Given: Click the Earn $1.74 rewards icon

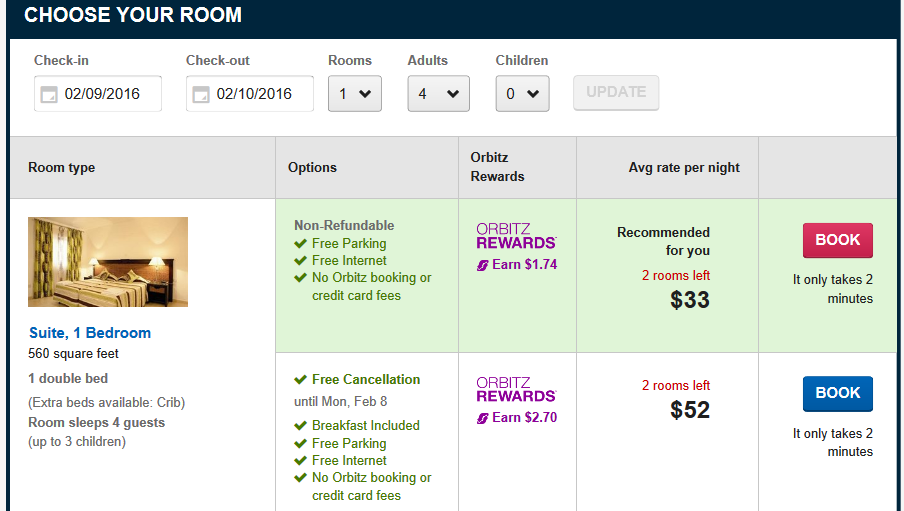Looking at the screenshot, I should coord(483,265).
